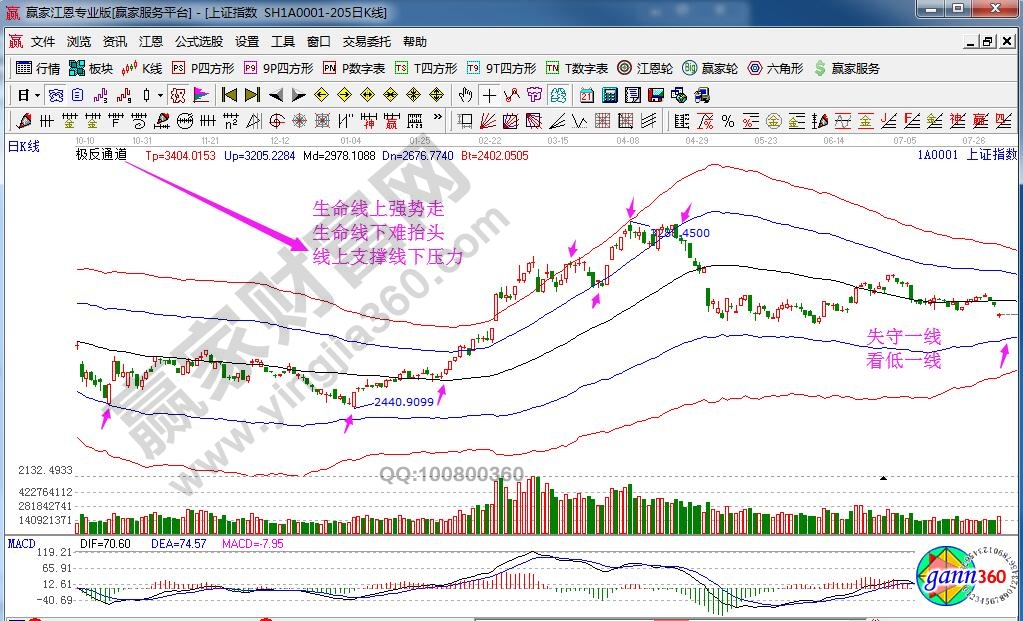Click the save floppy-disk icon
Screen dimensions: 1023x621
pos(656,95)
